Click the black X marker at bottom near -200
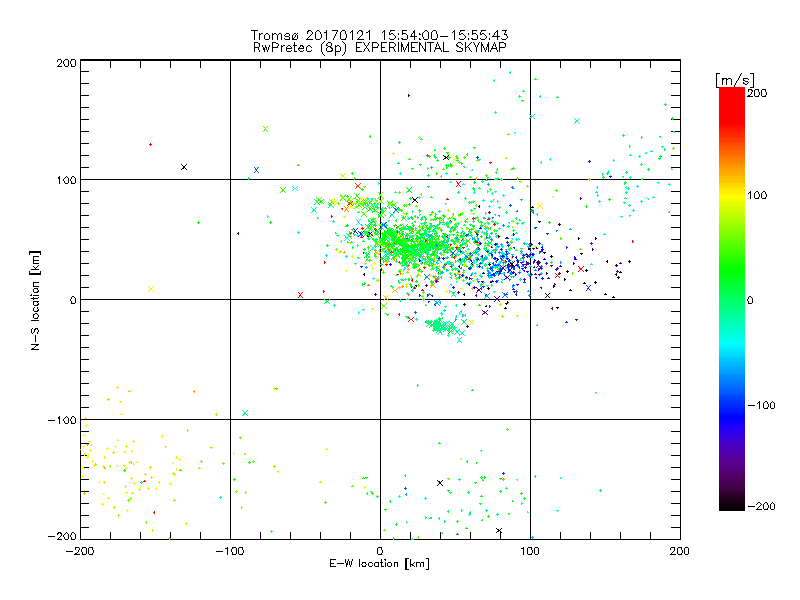 (499, 531)
